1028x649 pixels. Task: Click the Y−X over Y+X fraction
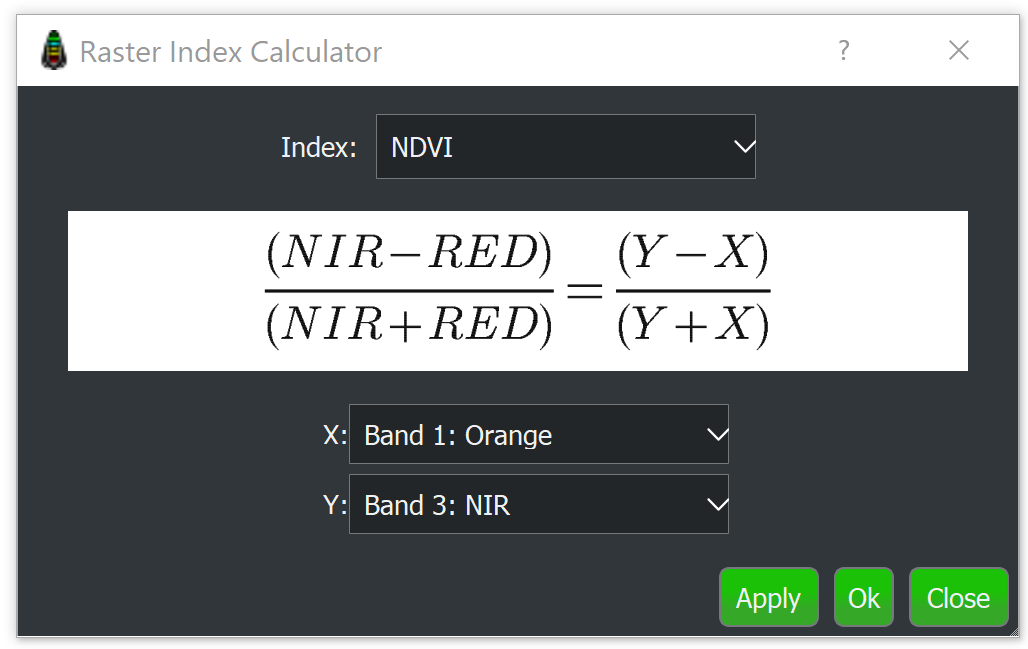pyautogui.click(x=693, y=291)
